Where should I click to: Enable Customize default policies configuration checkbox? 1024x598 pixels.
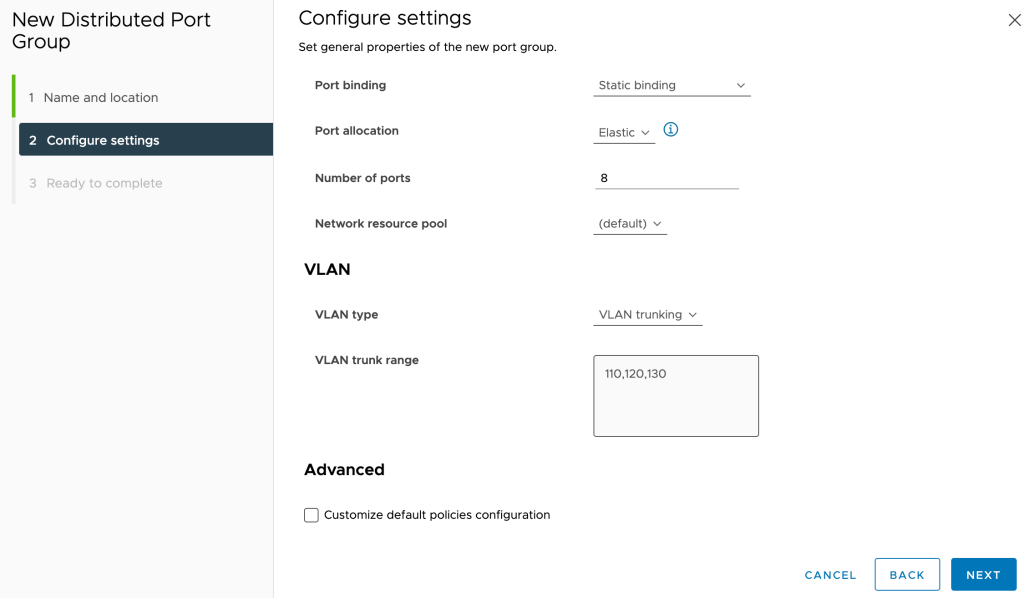coord(312,515)
